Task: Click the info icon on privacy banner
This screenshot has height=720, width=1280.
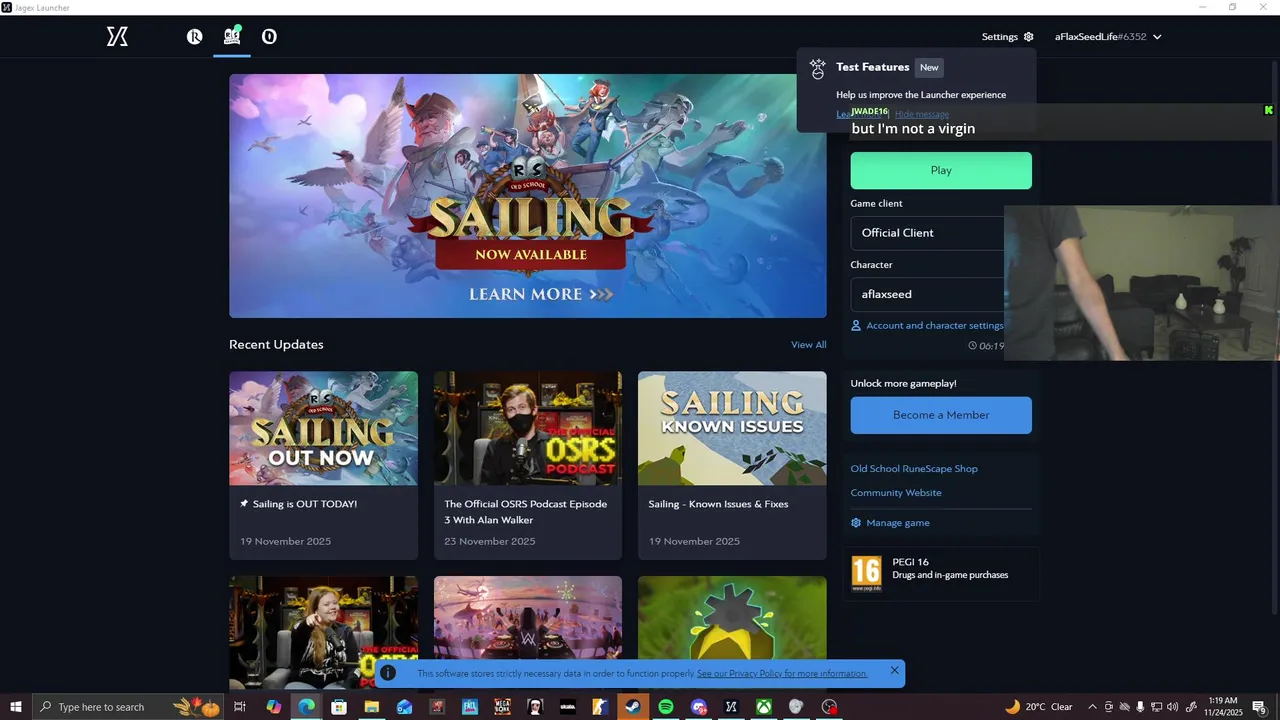Action: 388,673
